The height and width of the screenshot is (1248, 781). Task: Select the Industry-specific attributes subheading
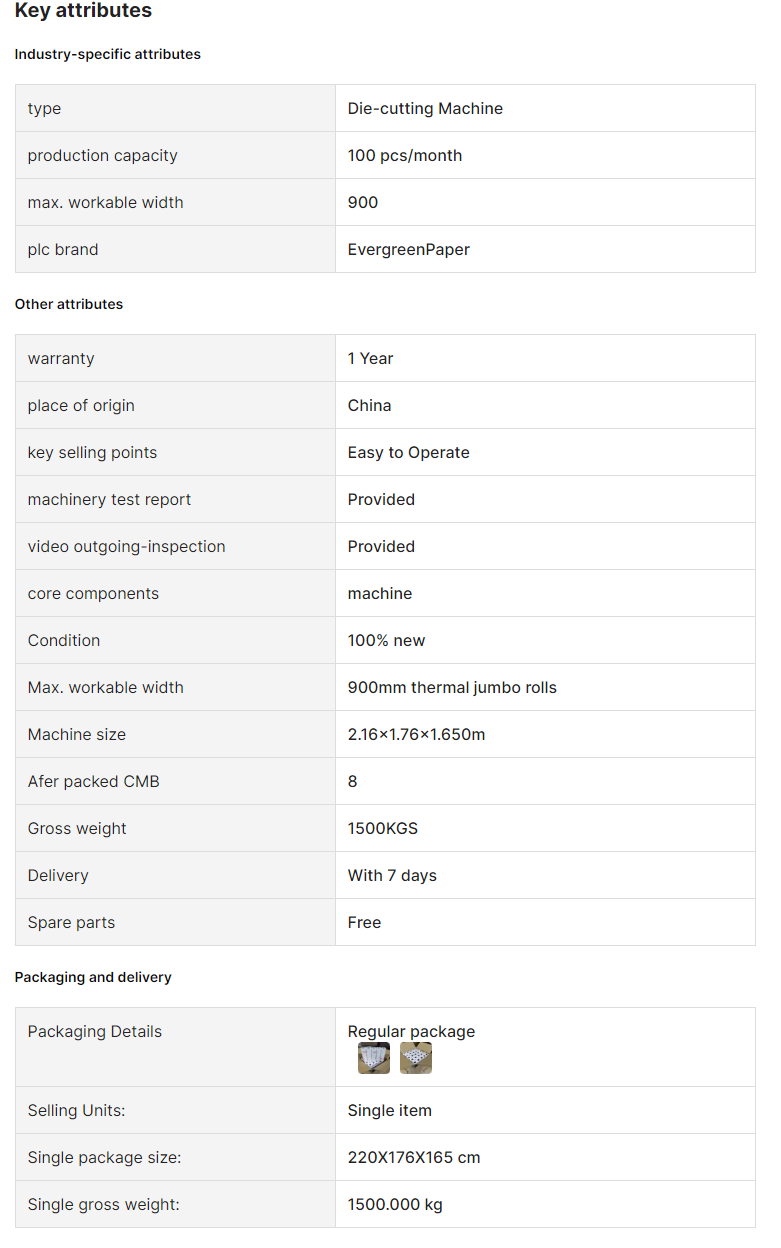point(108,54)
